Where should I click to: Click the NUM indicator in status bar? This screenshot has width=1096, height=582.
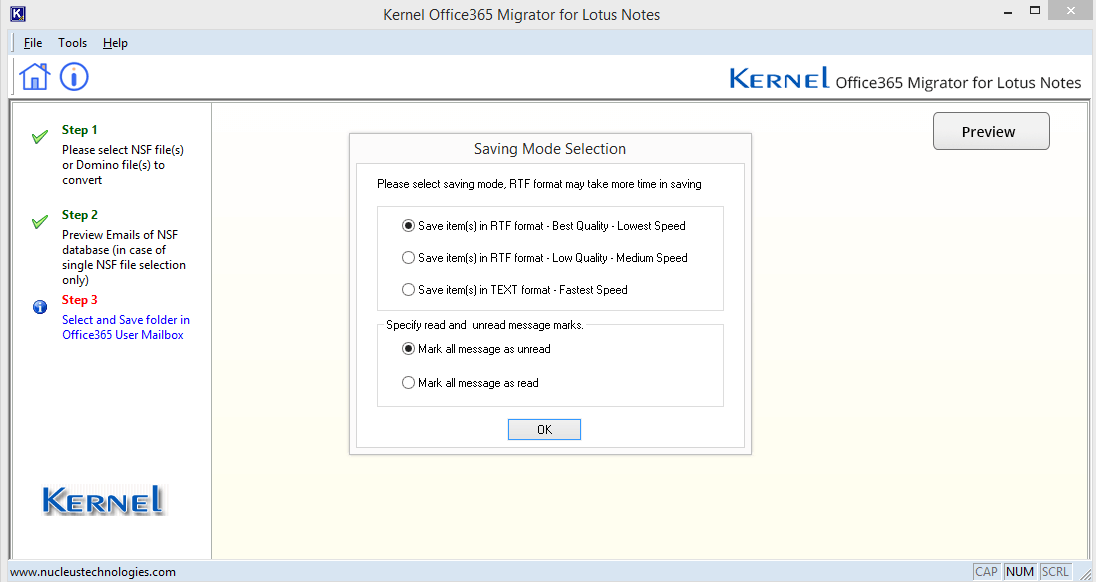click(1020, 572)
